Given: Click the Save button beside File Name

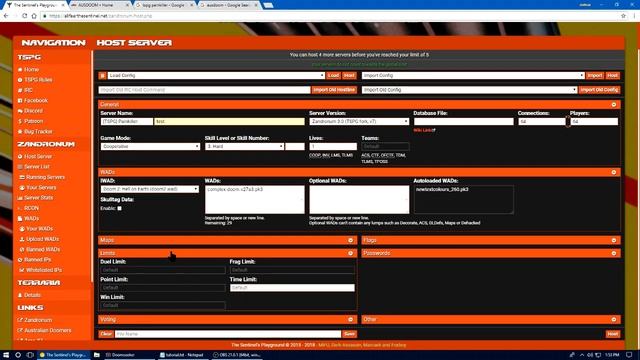Looking at the screenshot, I should (349, 334).
